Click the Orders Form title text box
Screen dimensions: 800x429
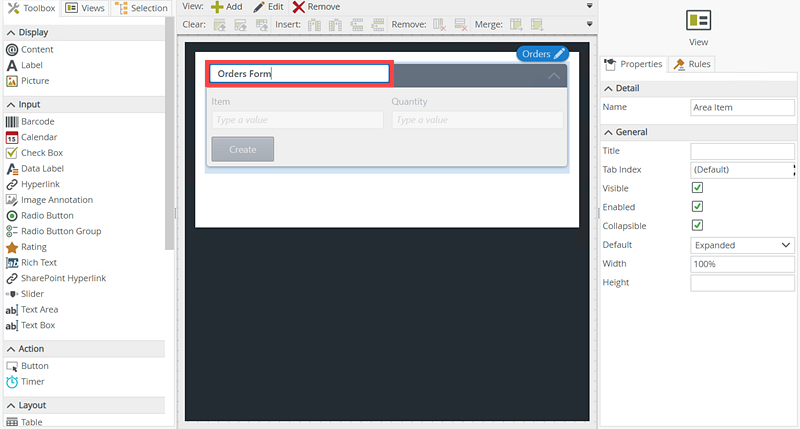pyautogui.click(x=299, y=74)
